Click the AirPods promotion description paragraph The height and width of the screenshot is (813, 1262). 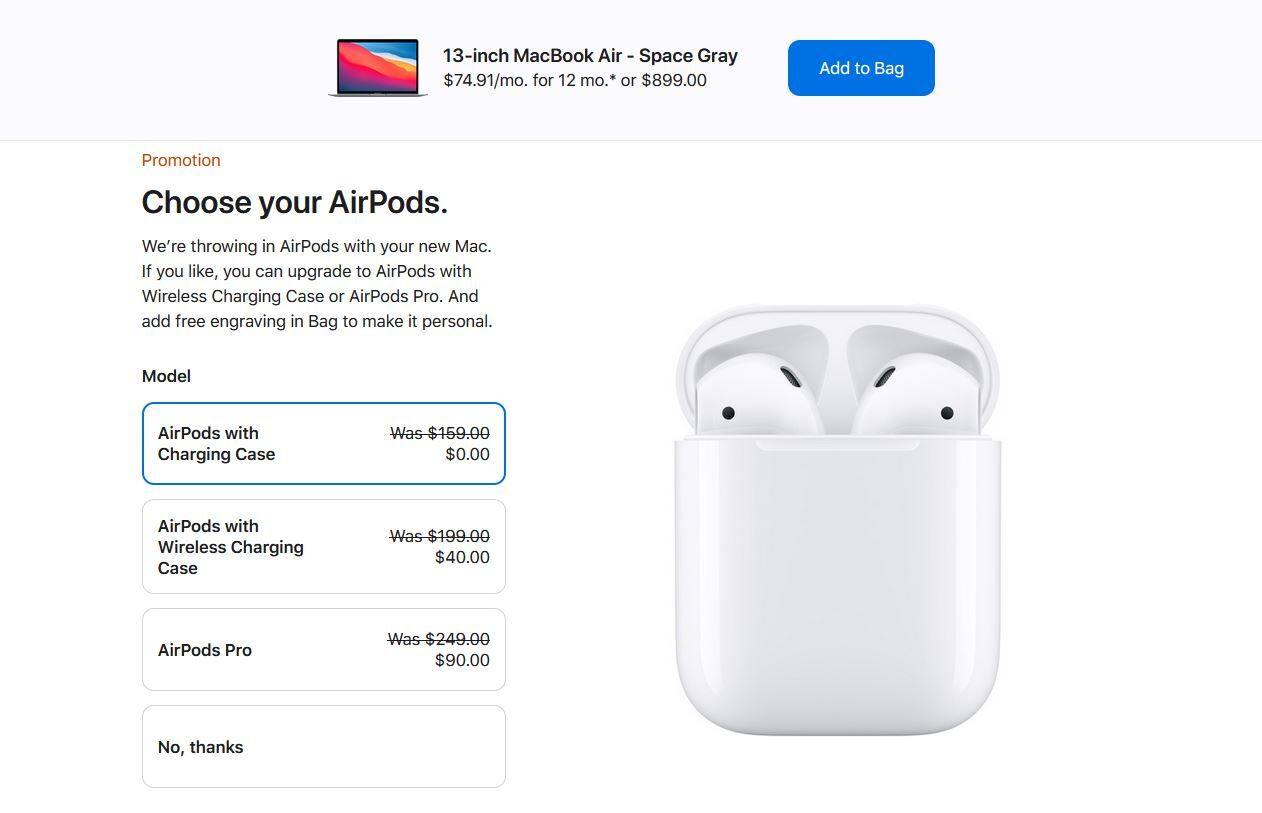tap(317, 284)
